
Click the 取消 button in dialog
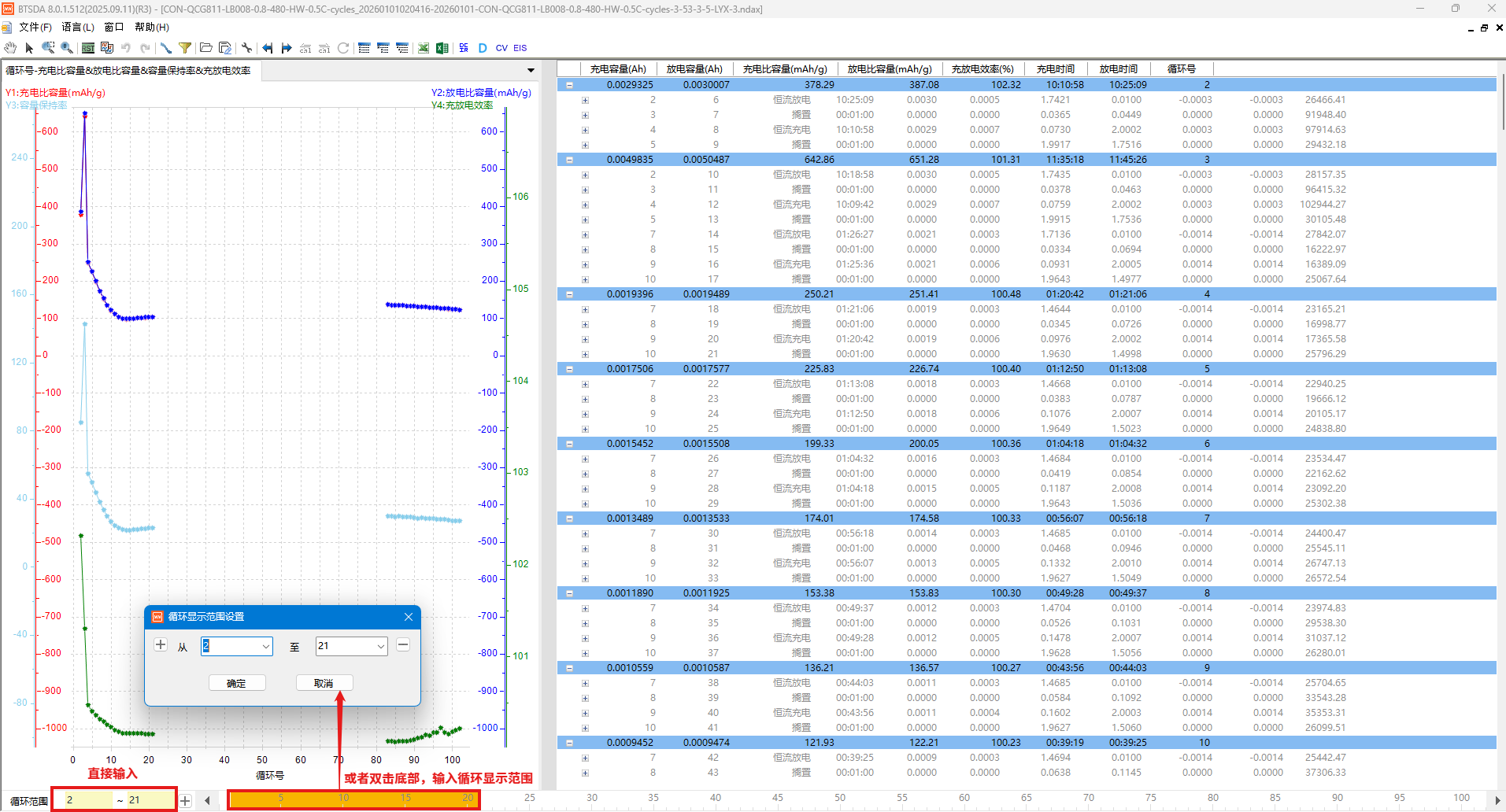(x=324, y=683)
